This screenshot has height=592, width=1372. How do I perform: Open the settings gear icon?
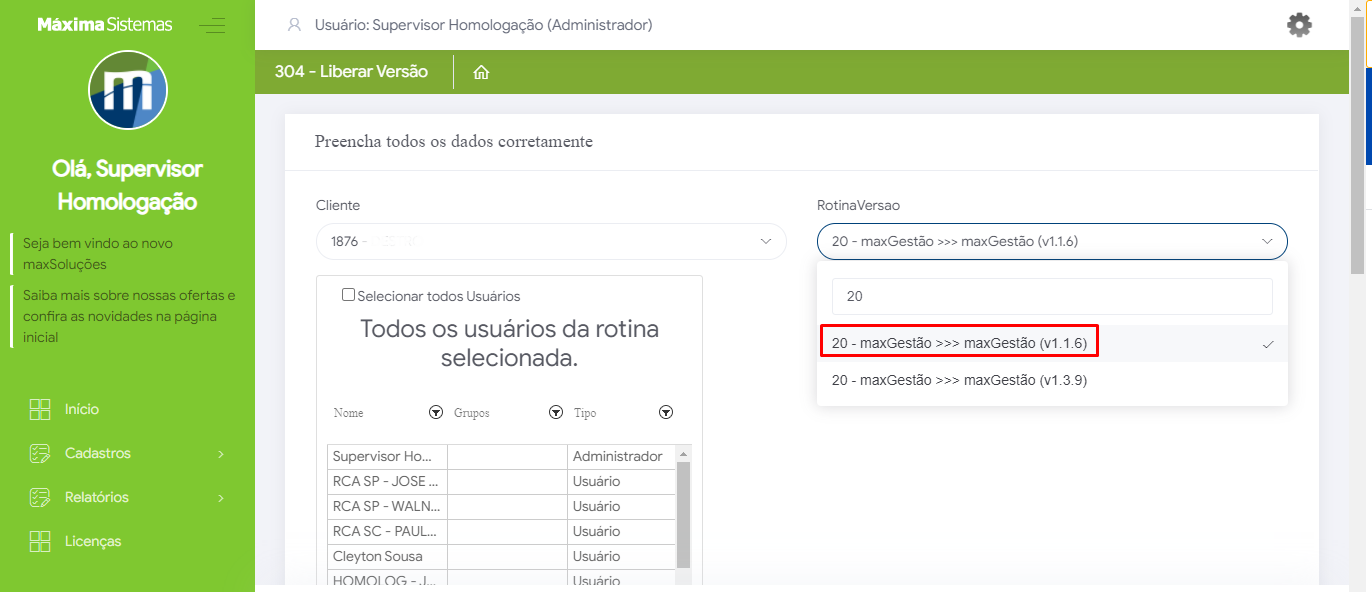tap(1299, 25)
